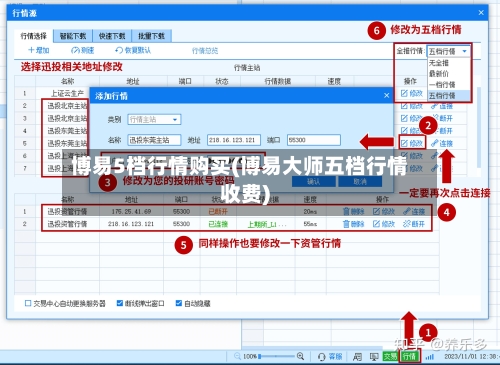Delete the 218.16.123.121 资管行情 row
This screenshot has width=500, height=365.
pos(353,224)
